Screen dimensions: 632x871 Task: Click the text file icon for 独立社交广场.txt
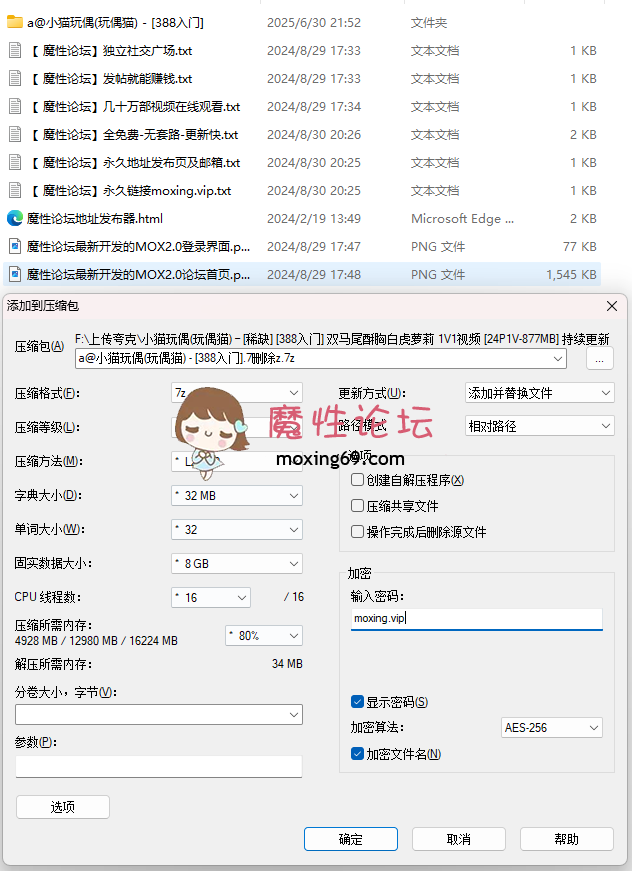tap(15, 51)
